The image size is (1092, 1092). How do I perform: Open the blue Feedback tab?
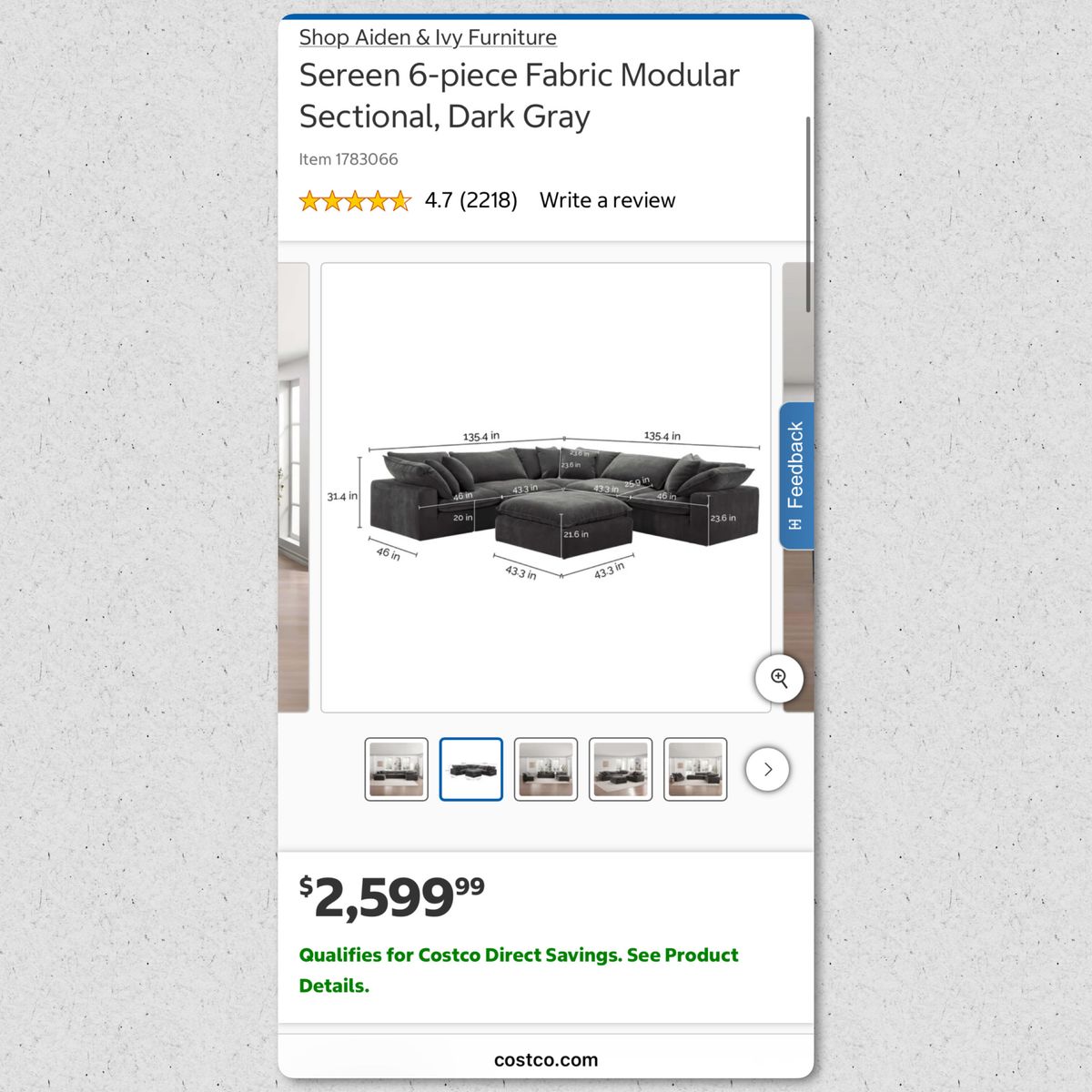tap(796, 476)
